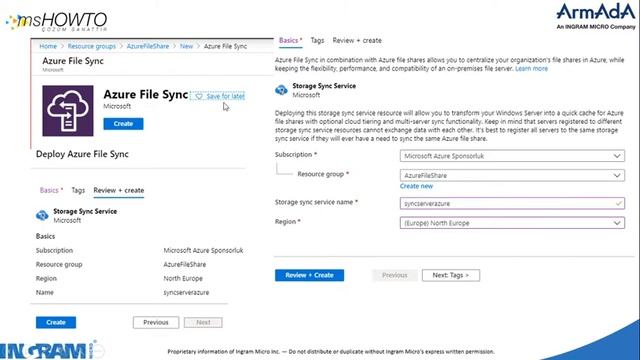The width and height of the screenshot is (640, 360).
Task: Click the Storage Sync Service icon in the review panel
Action: pyautogui.click(x=42, y=215)
